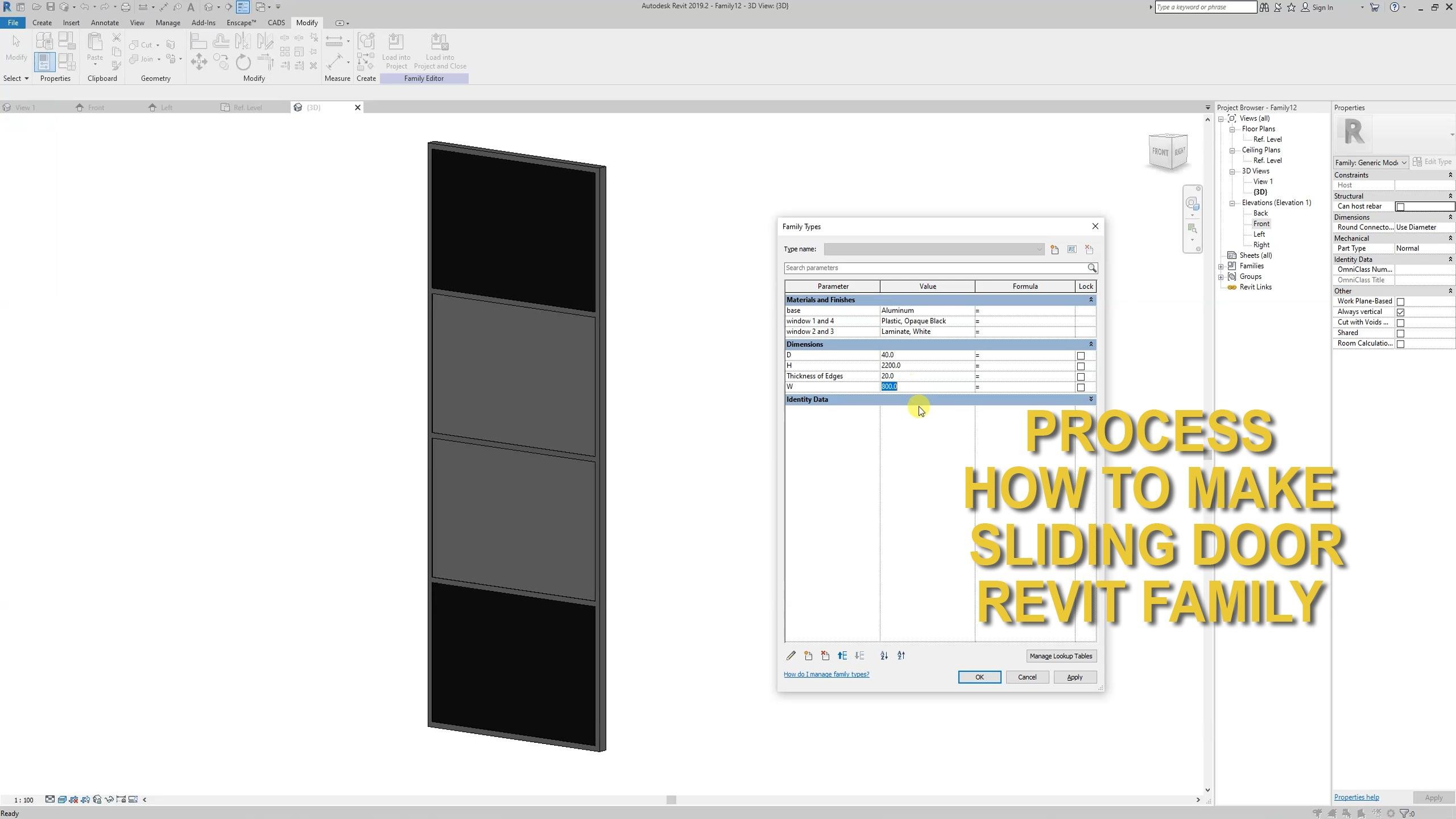Click the Manage Lookup Tables button
The image size is (1456, 819).
[x=1061, y=656]
